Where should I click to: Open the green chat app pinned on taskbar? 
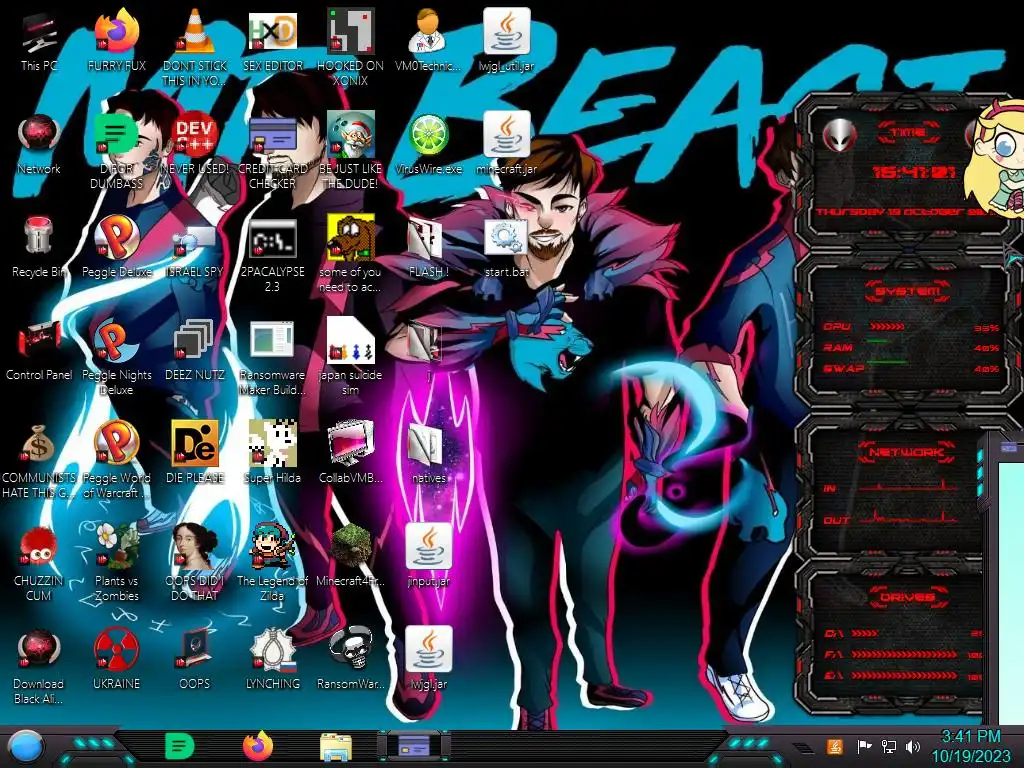coord(180,746)
